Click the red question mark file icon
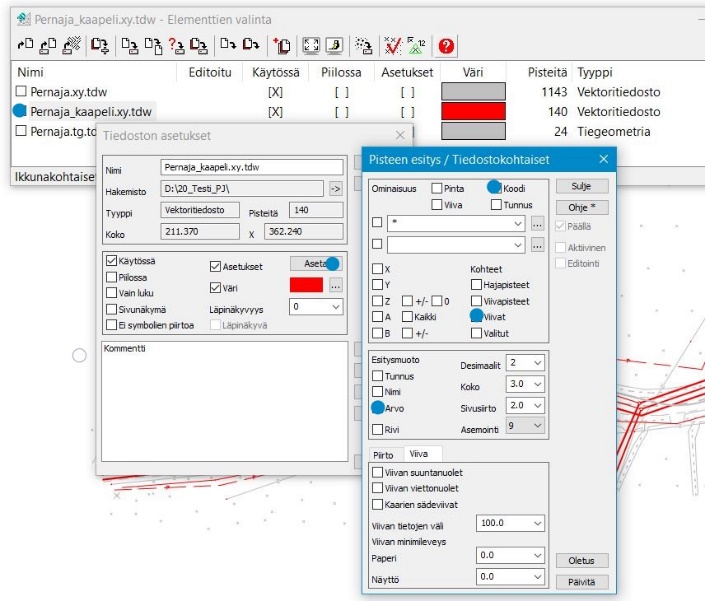This screenshot has height=601, width=705. [176, 45]
